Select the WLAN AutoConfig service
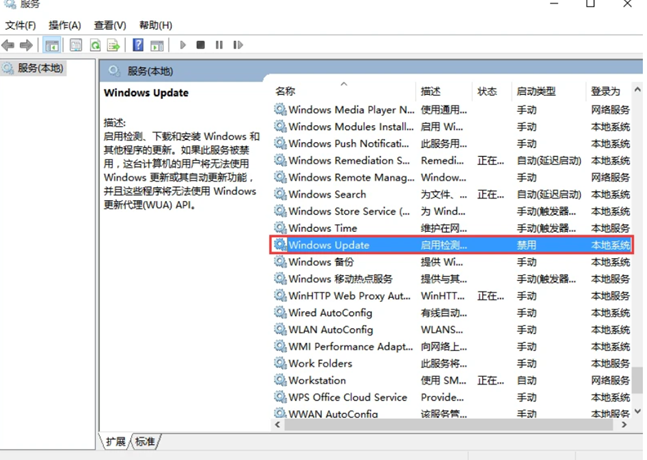This screenshot has width=647, height=460. [452, 330]
